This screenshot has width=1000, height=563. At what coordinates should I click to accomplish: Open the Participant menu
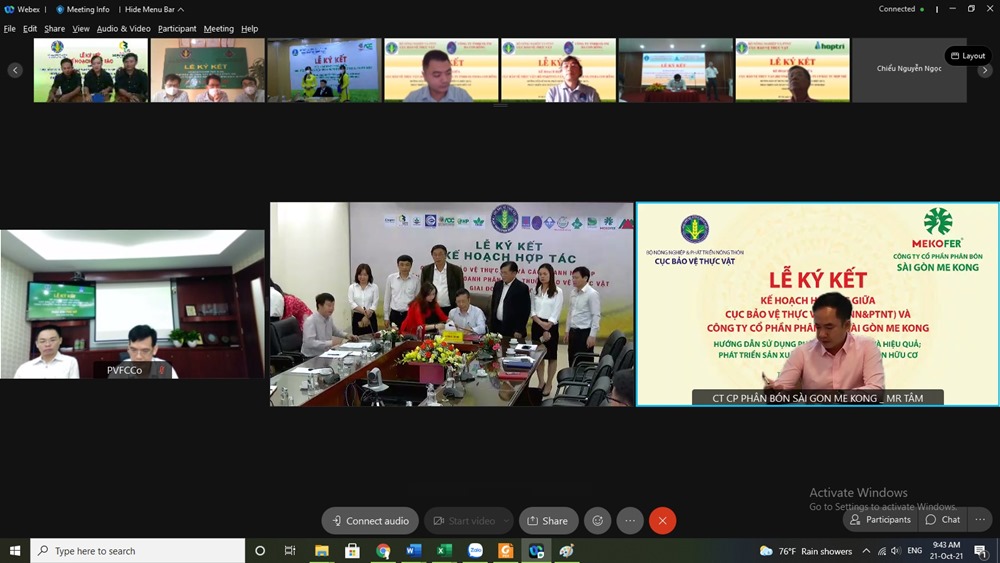click(x=177, y=29)
